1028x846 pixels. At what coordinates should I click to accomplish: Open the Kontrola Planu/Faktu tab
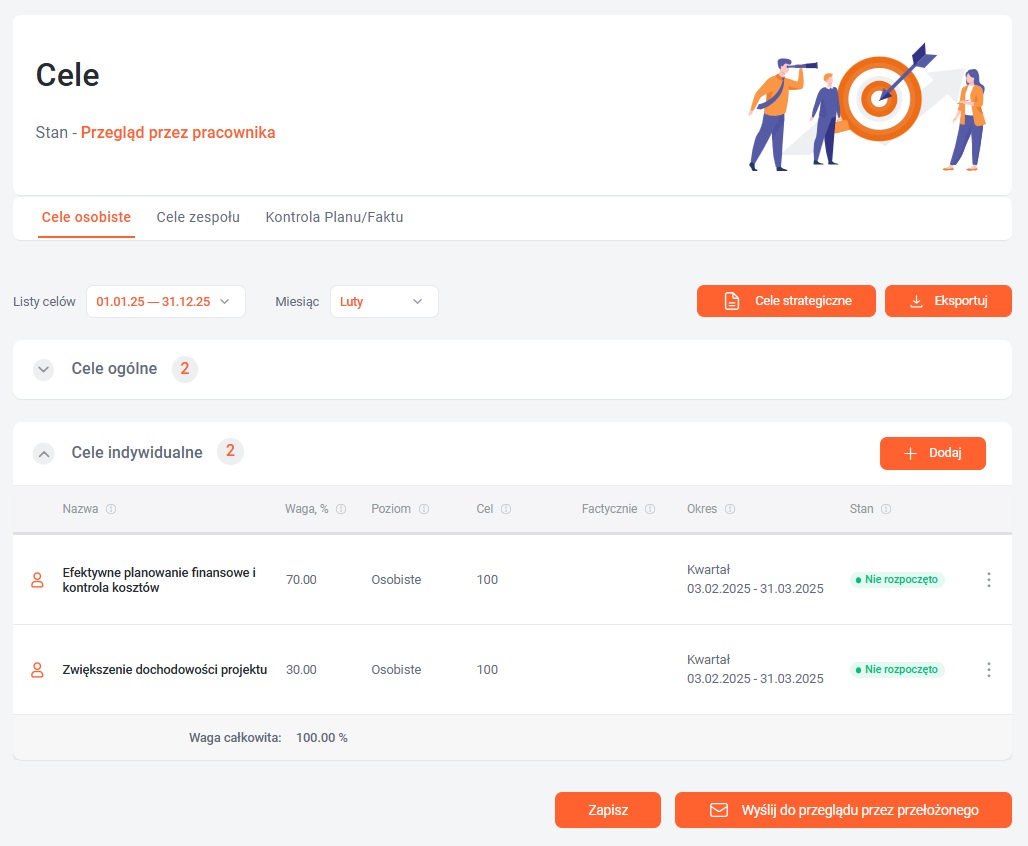point(334,217)
